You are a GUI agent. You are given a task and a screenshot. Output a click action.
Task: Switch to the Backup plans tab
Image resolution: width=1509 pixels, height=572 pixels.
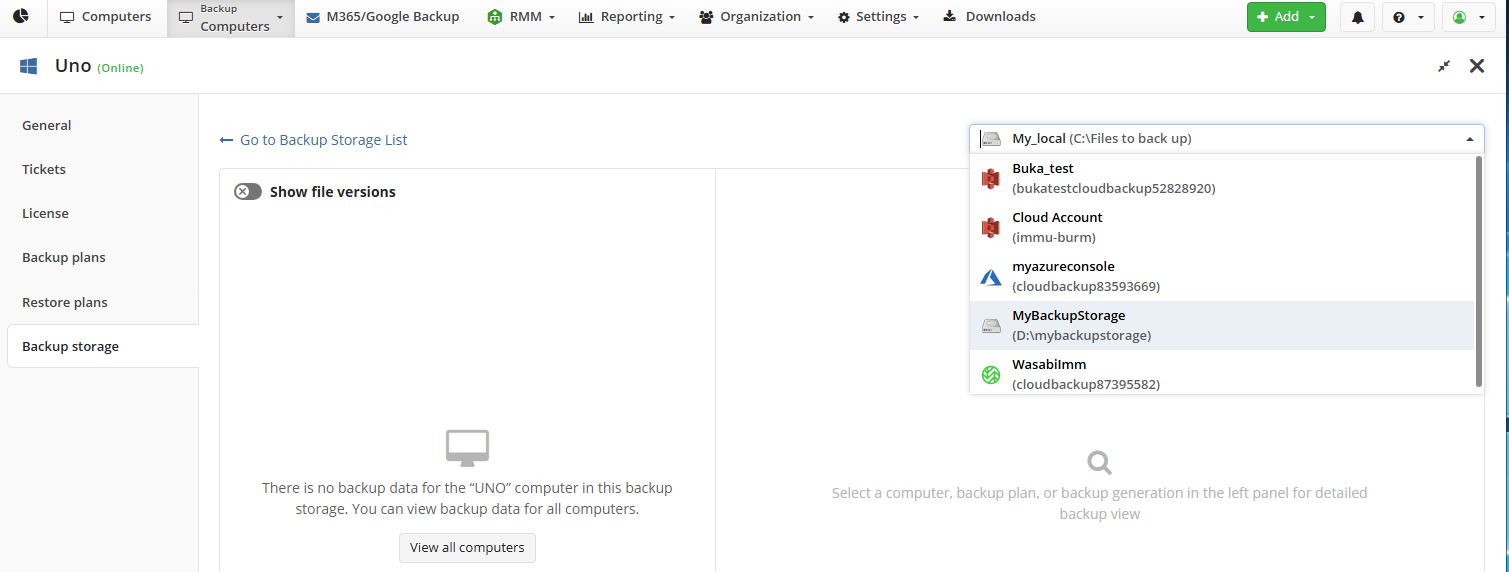pos(64,258)
